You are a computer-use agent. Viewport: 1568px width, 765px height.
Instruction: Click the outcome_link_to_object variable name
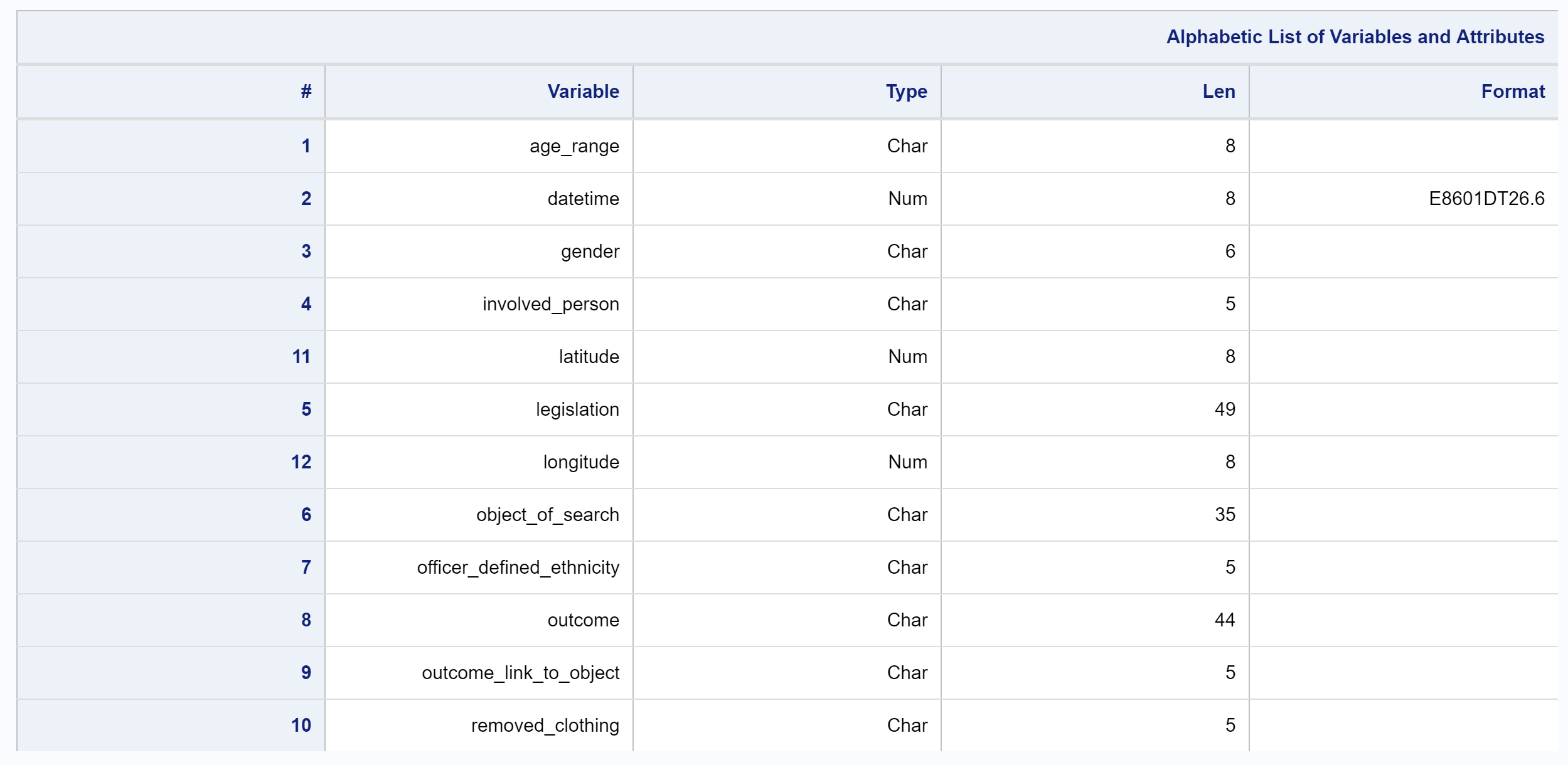520,672
